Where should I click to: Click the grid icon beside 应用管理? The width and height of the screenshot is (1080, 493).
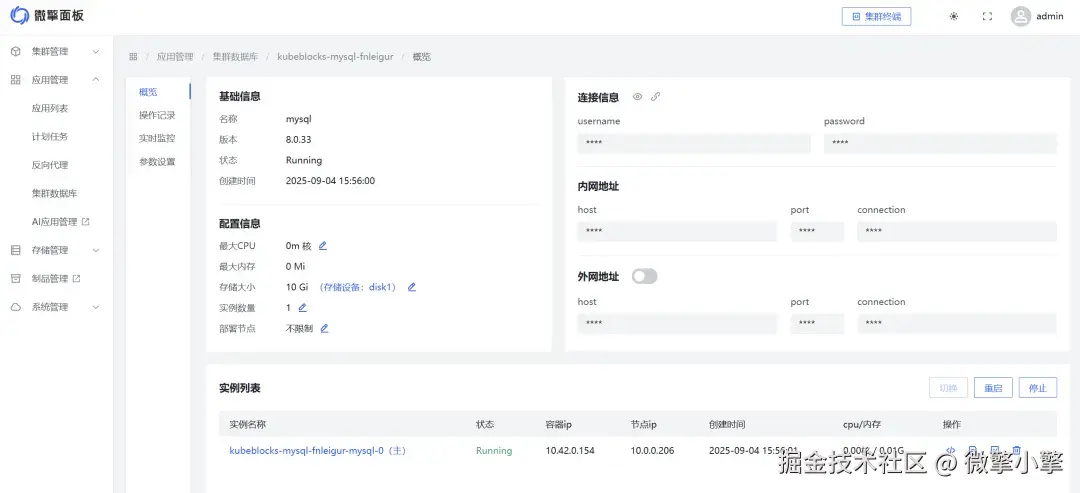click(x=16, y=80)
